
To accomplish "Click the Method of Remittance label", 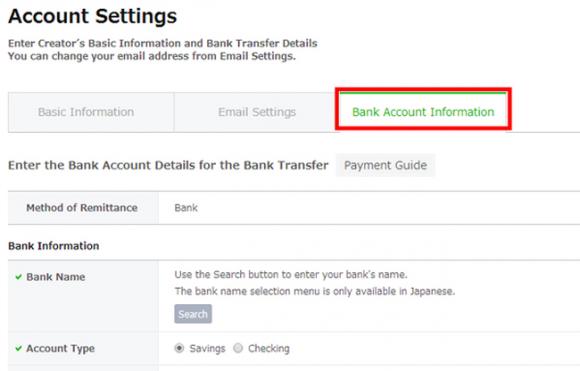I will click(82, 208).
